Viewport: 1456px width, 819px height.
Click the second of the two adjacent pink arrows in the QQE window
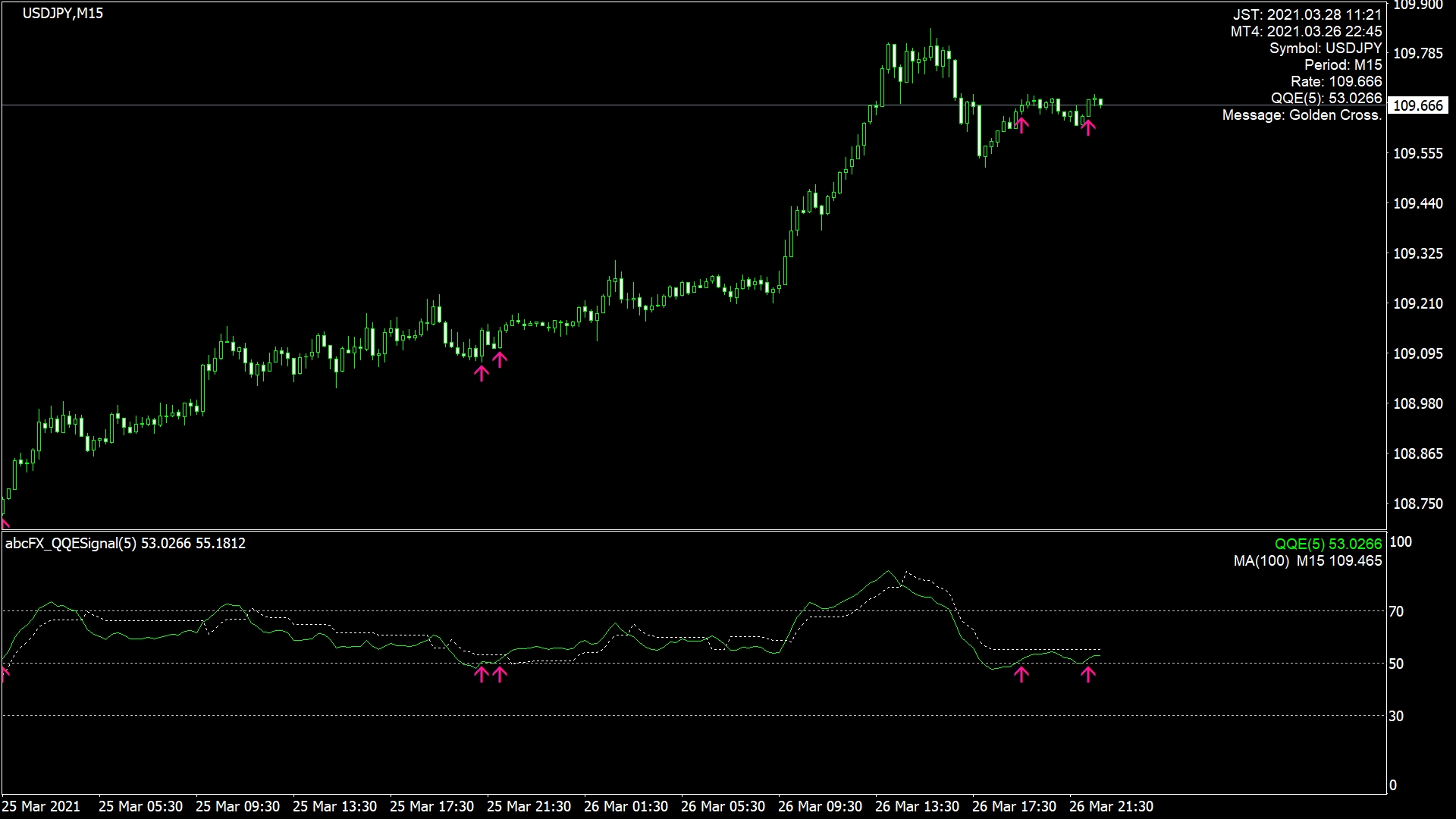coord(499,673)
